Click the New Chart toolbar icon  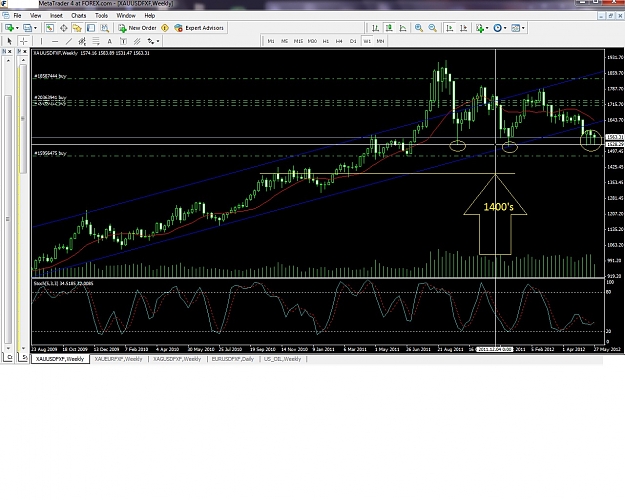tap(9, 28)
